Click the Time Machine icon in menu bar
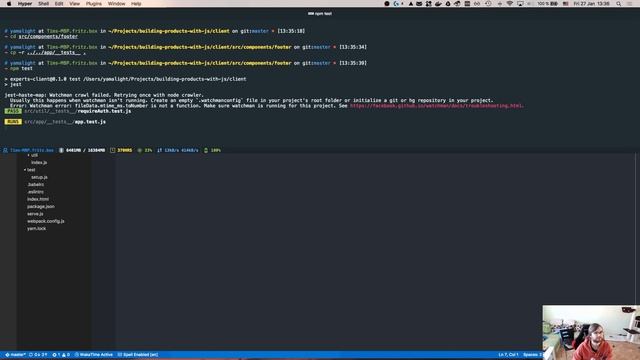The height and width of the screenshot is (360, 640). click(488, 4)
